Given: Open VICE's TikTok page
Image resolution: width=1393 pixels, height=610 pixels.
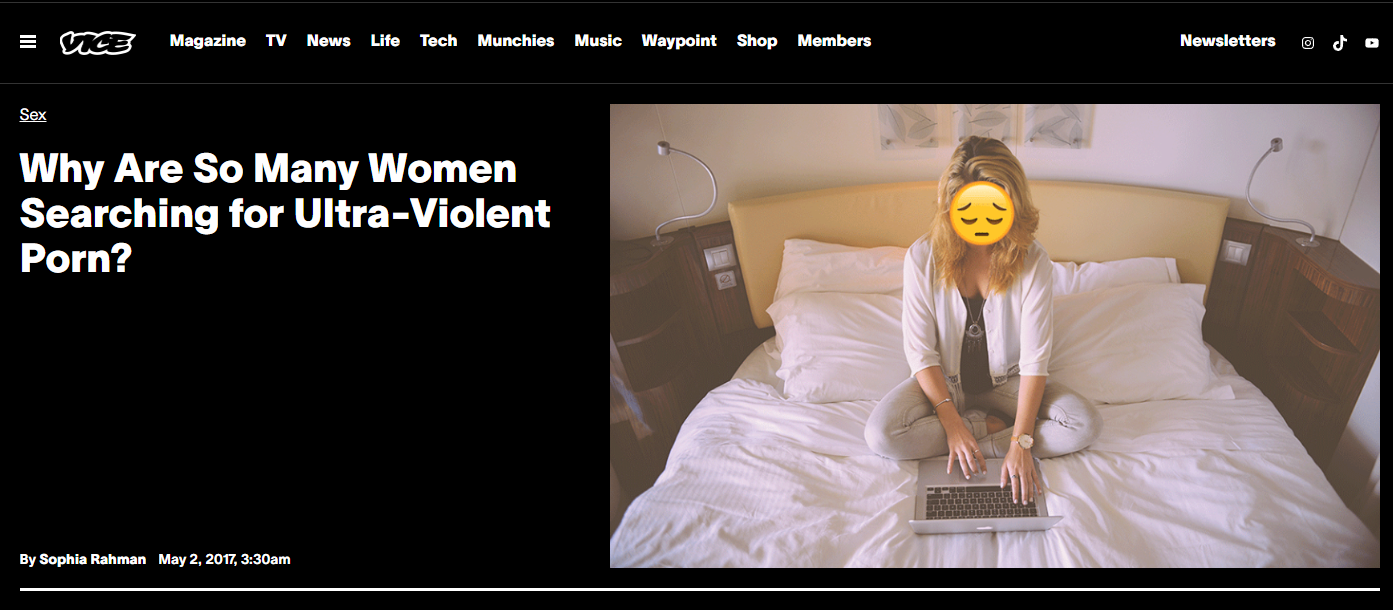Looking at the screenshot, I should pos(1340,42).
